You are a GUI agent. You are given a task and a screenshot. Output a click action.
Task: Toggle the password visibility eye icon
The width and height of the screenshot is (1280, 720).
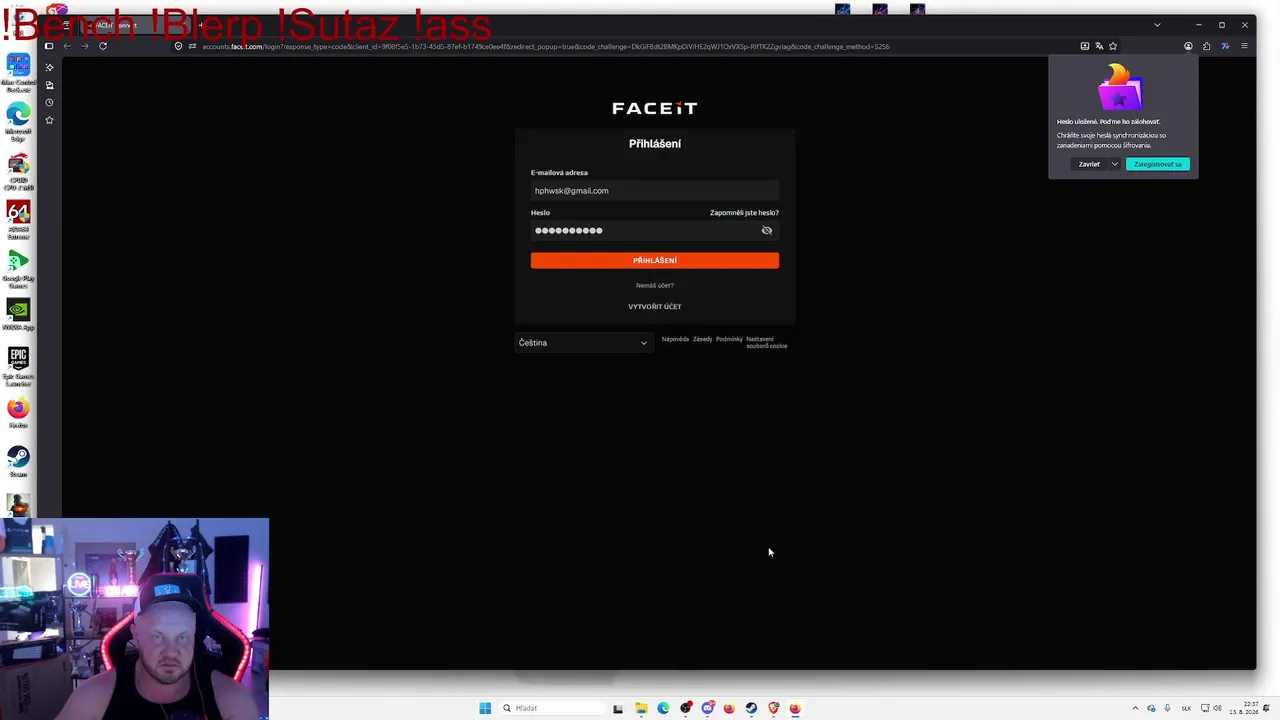click(767, 231)
